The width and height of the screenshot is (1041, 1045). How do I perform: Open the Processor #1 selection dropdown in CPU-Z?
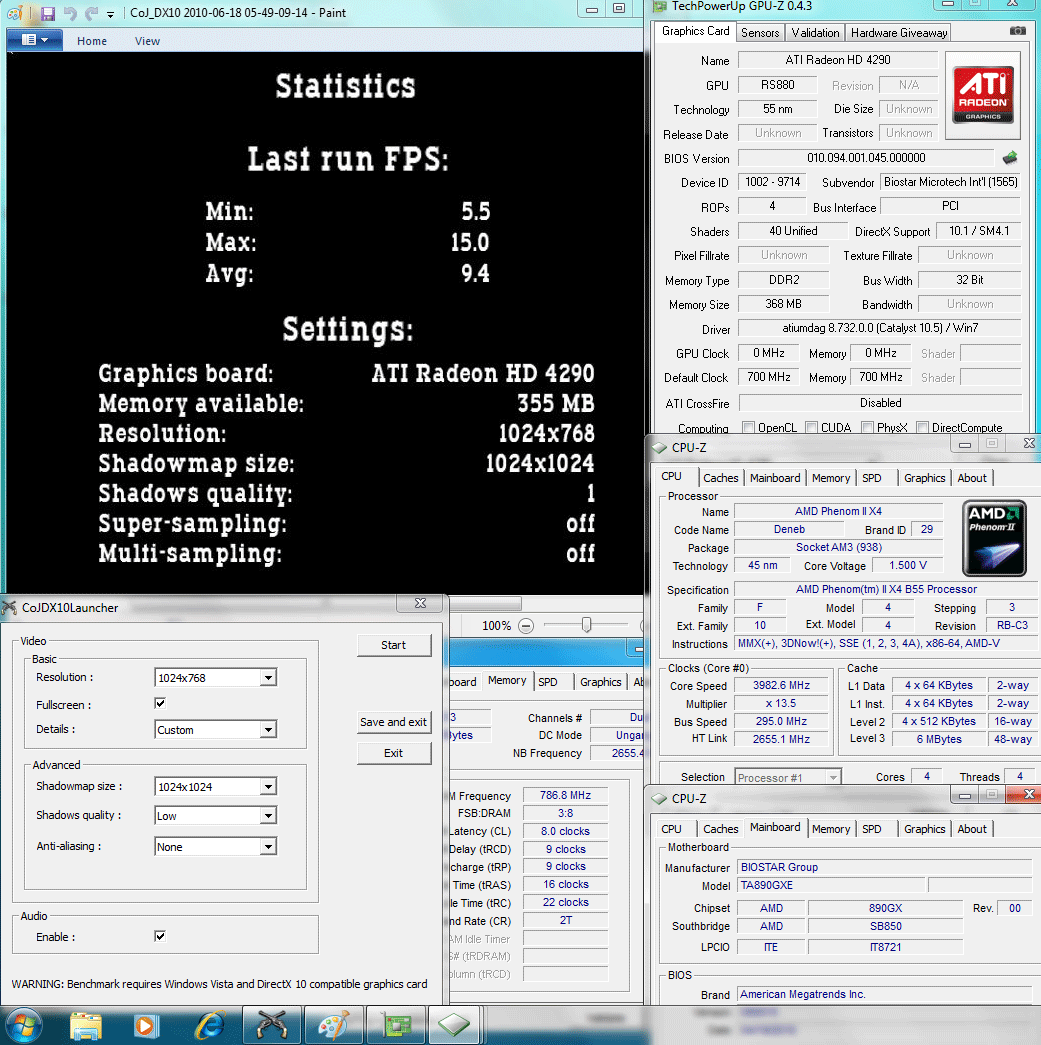pos(788,777)
